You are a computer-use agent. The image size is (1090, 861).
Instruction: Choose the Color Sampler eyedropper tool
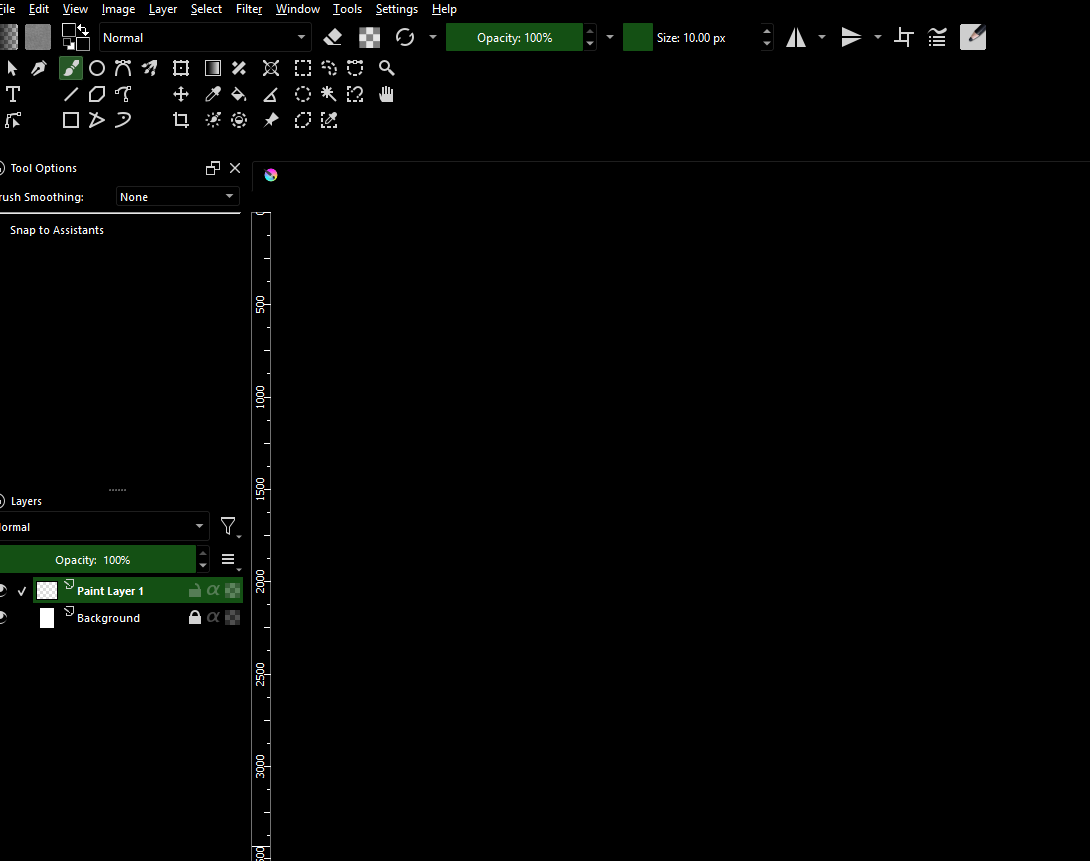[x=213, y=94]
